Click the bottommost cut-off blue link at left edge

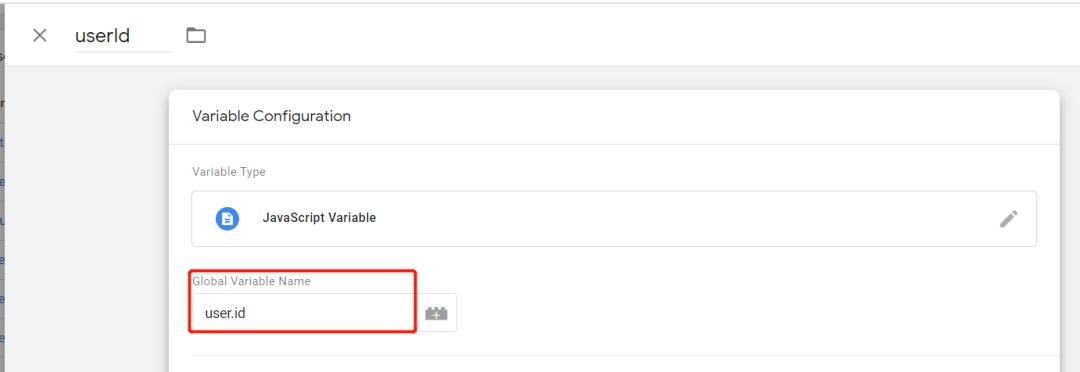click(2, 338)
